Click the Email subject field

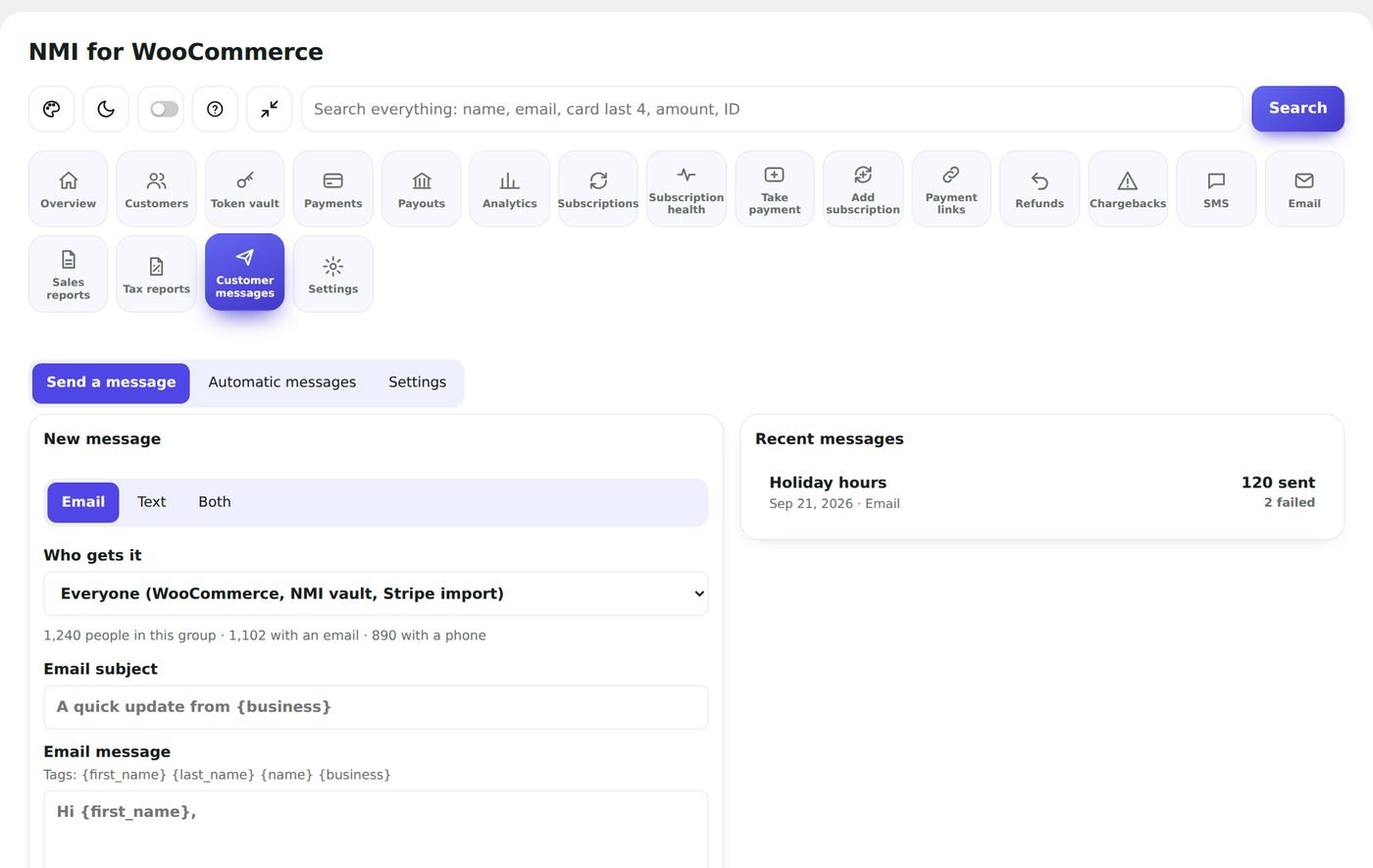point(376,707)
